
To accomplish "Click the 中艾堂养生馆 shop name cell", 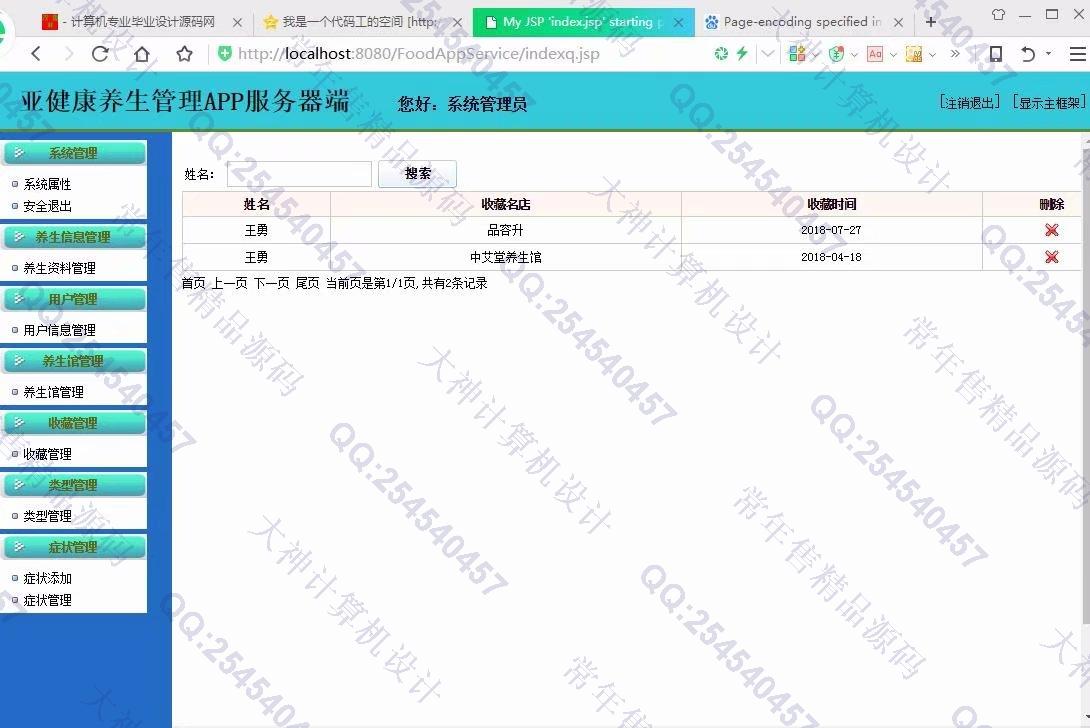I will [505, 257].
